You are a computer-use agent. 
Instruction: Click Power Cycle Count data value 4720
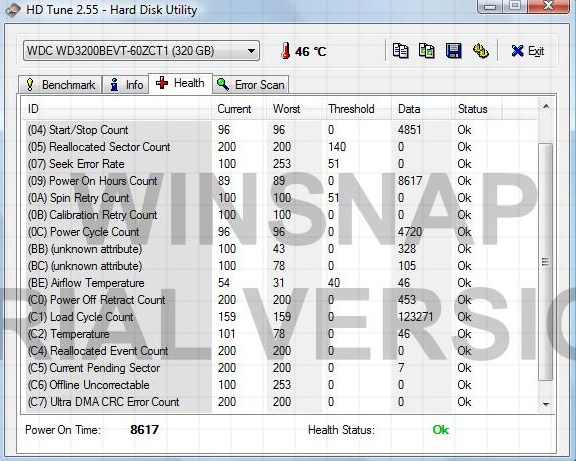pyautogui.click(x=410, y=232)
